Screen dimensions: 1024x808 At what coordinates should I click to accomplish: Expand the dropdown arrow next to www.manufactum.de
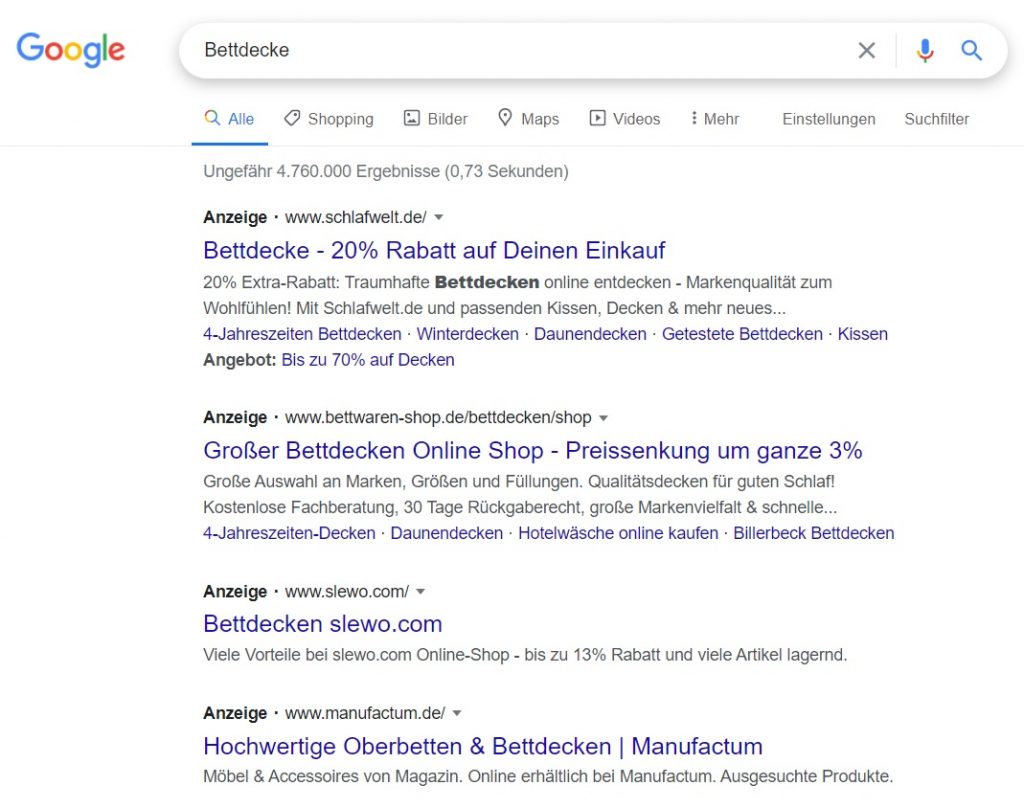point(457,713)
